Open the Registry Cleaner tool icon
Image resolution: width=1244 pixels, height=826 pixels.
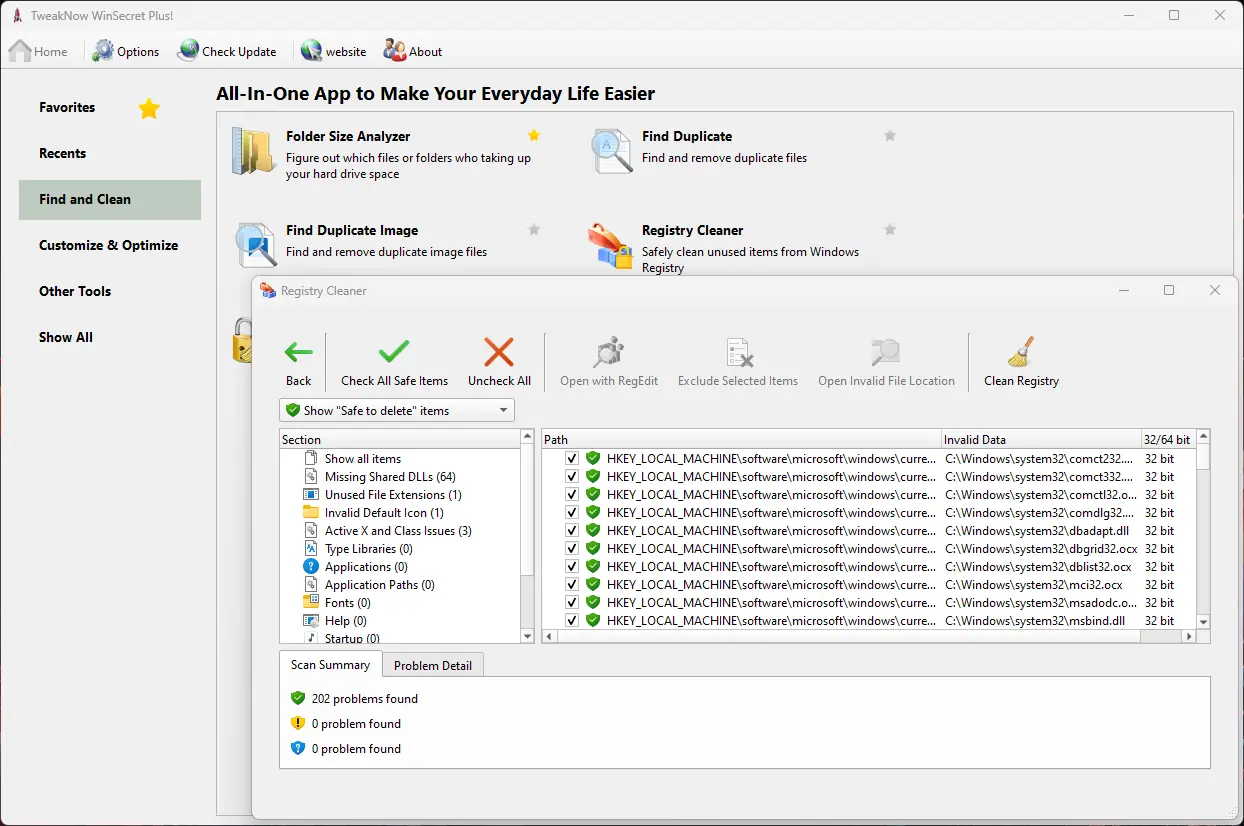click(610, 246)
